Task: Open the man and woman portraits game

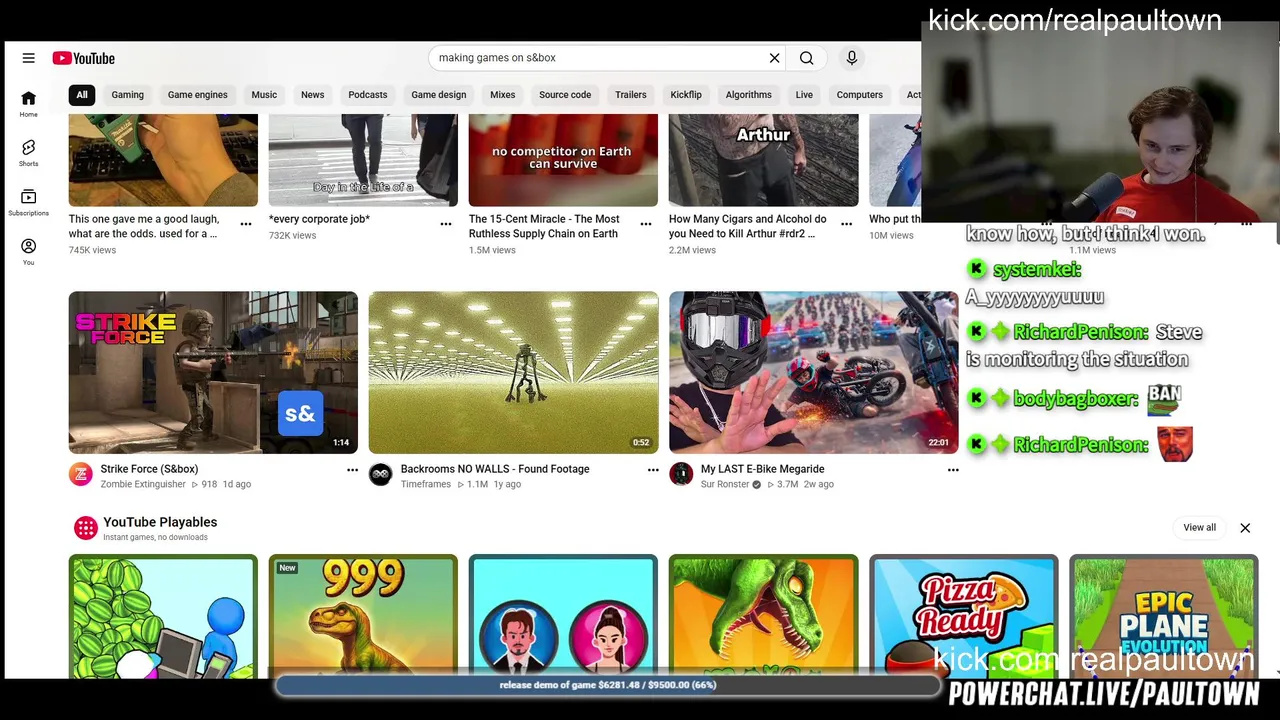Action: (563, 616)
